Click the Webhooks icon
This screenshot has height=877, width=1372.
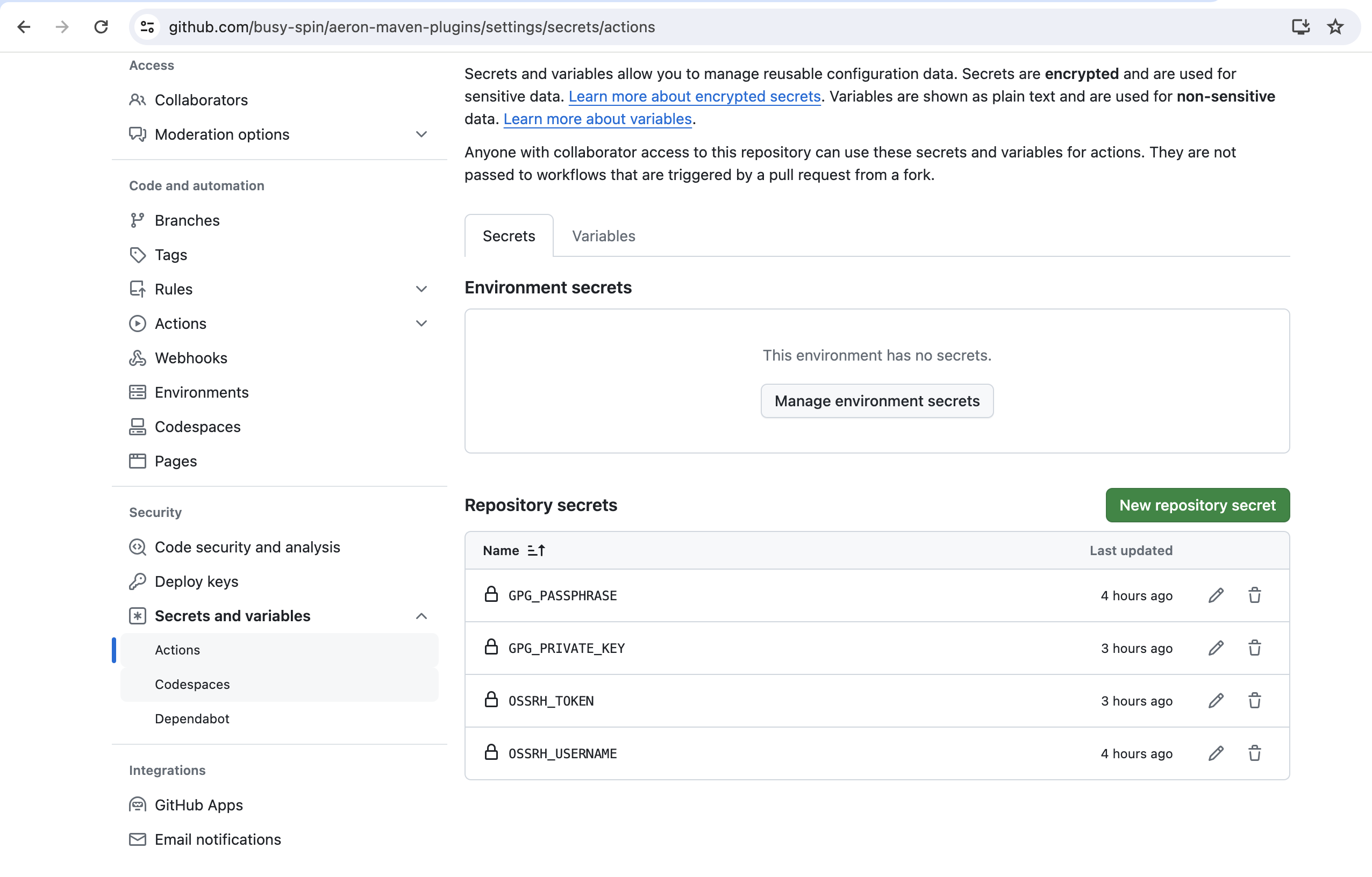point(137,358)
